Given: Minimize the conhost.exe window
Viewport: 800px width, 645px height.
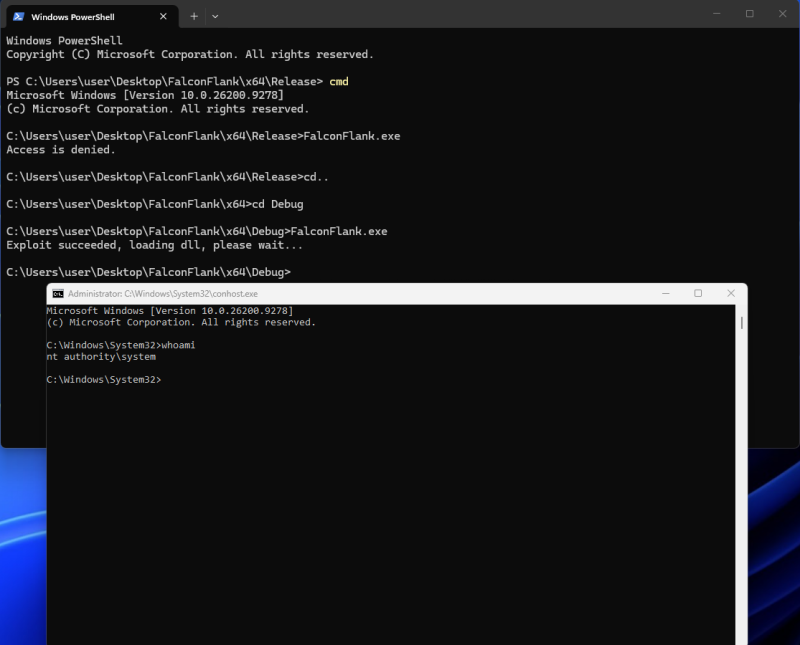Looking at the screenshot, I should click(665, 293).
